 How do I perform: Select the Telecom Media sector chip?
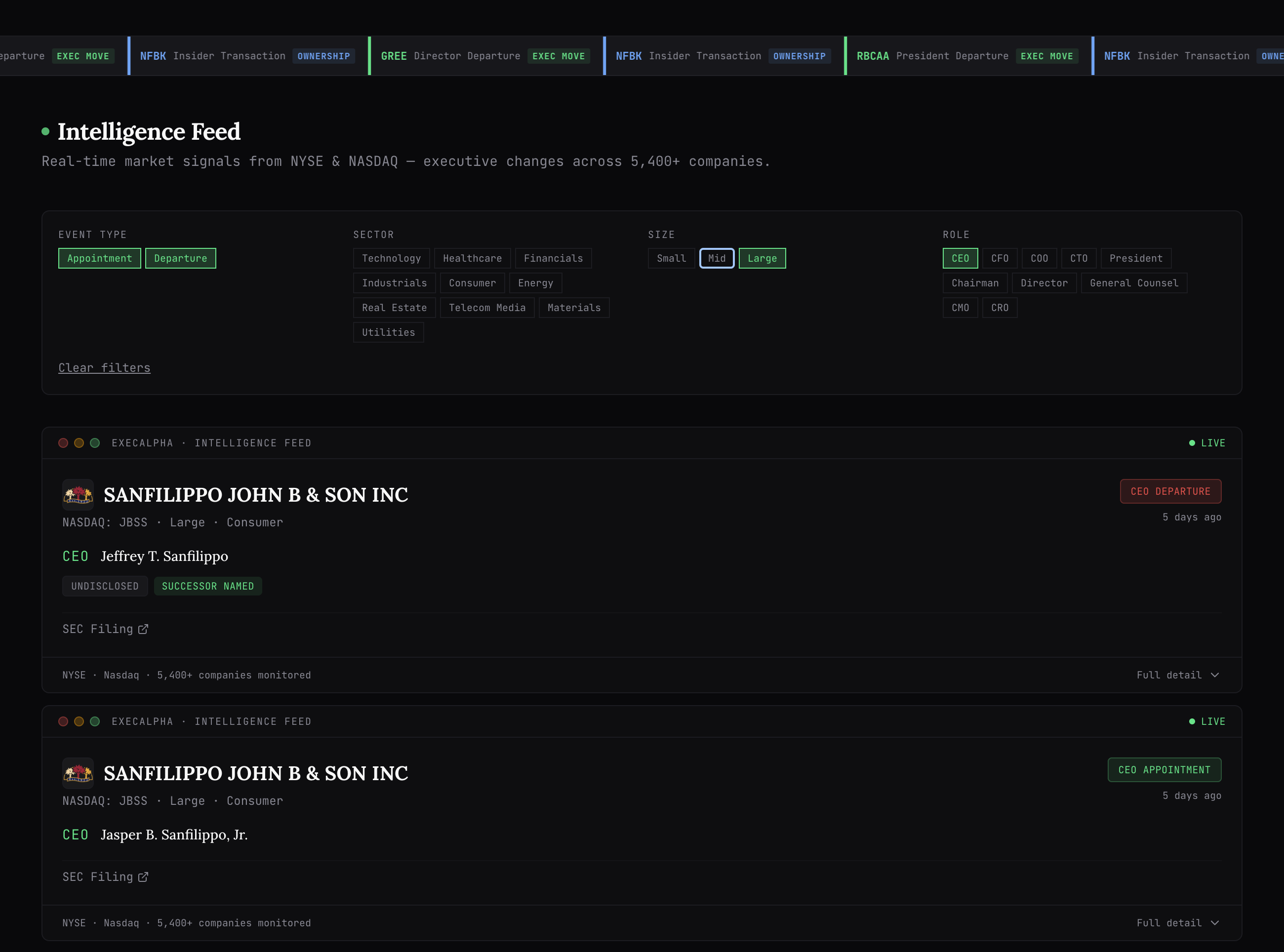tap(487, 308)
